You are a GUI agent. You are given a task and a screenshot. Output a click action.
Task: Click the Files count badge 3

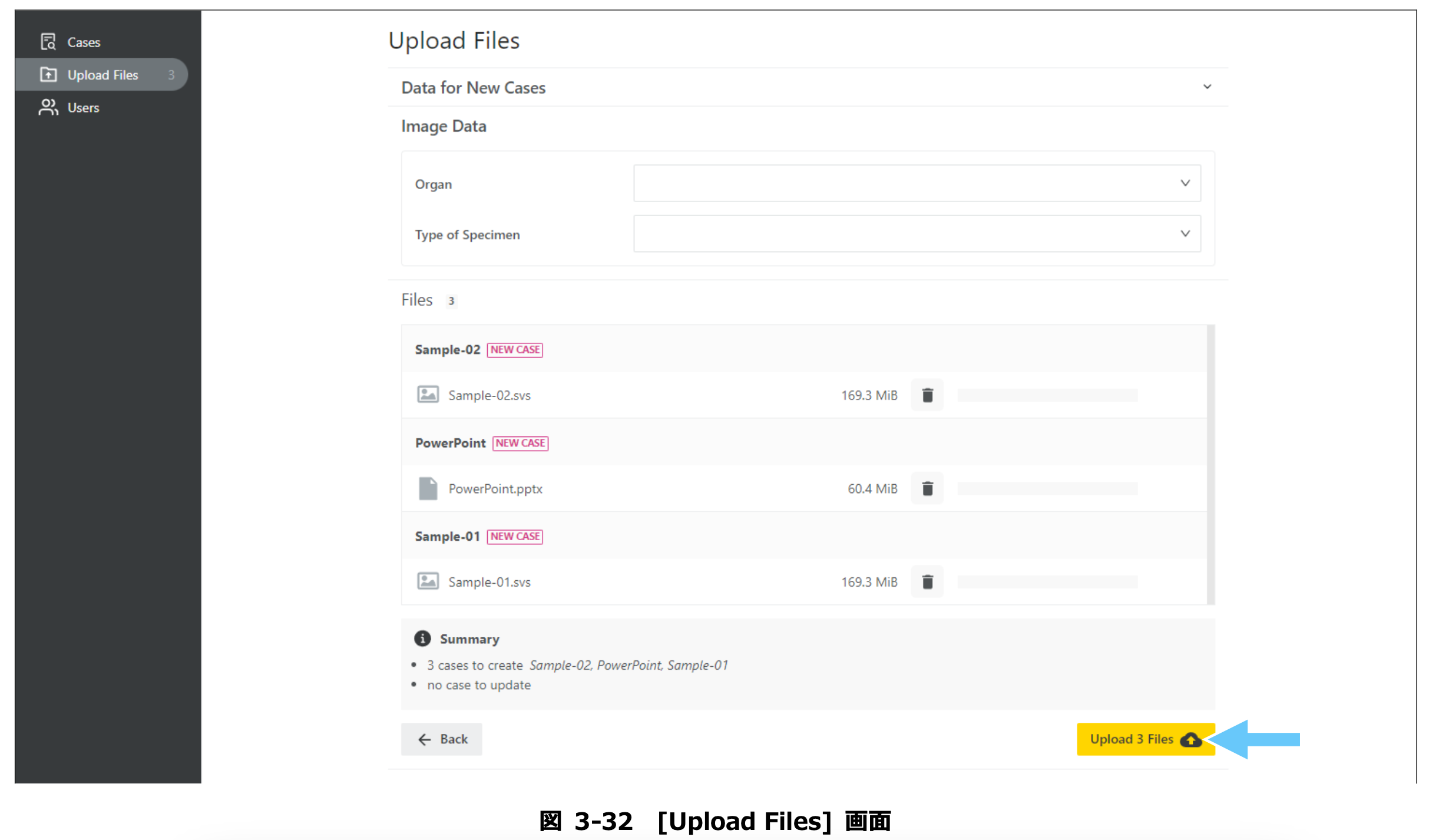[451, 301]
